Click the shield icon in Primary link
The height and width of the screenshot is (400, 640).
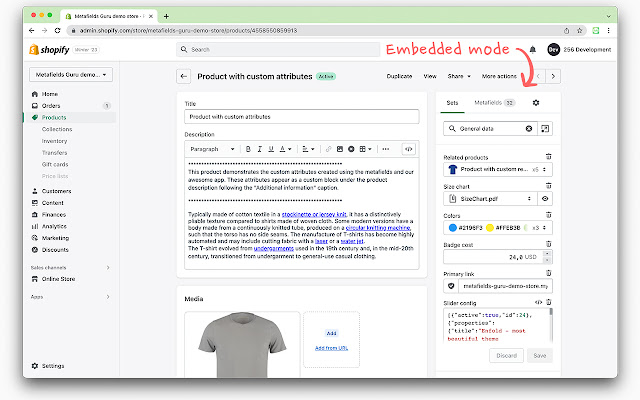click(451, 286)
